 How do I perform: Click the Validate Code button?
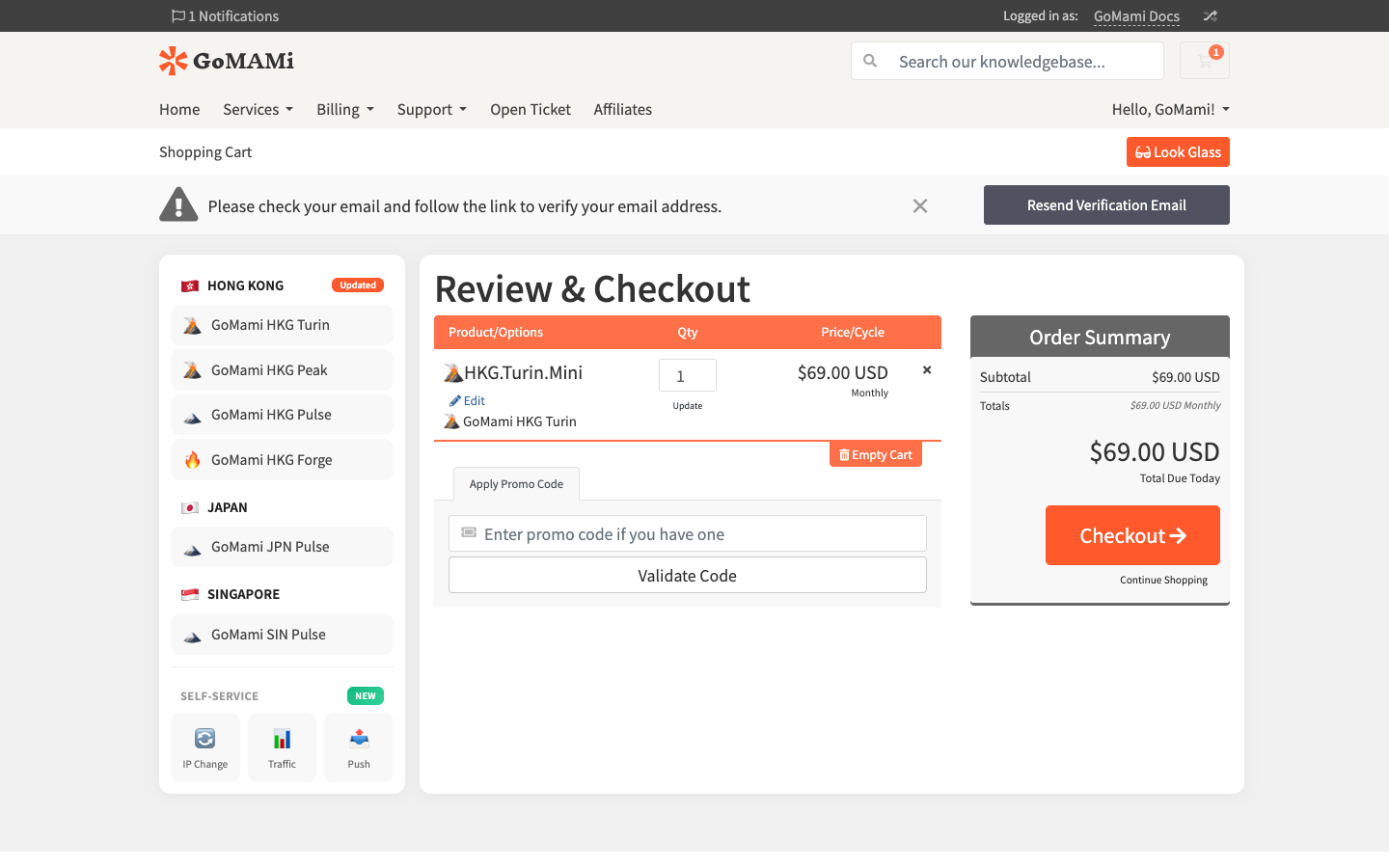pos(688,575)
